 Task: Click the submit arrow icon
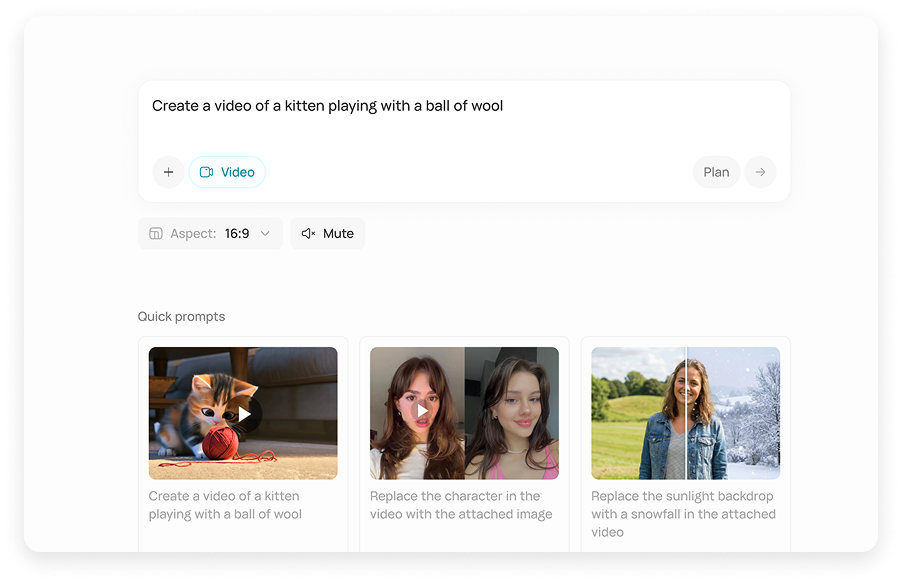point(760,172)
